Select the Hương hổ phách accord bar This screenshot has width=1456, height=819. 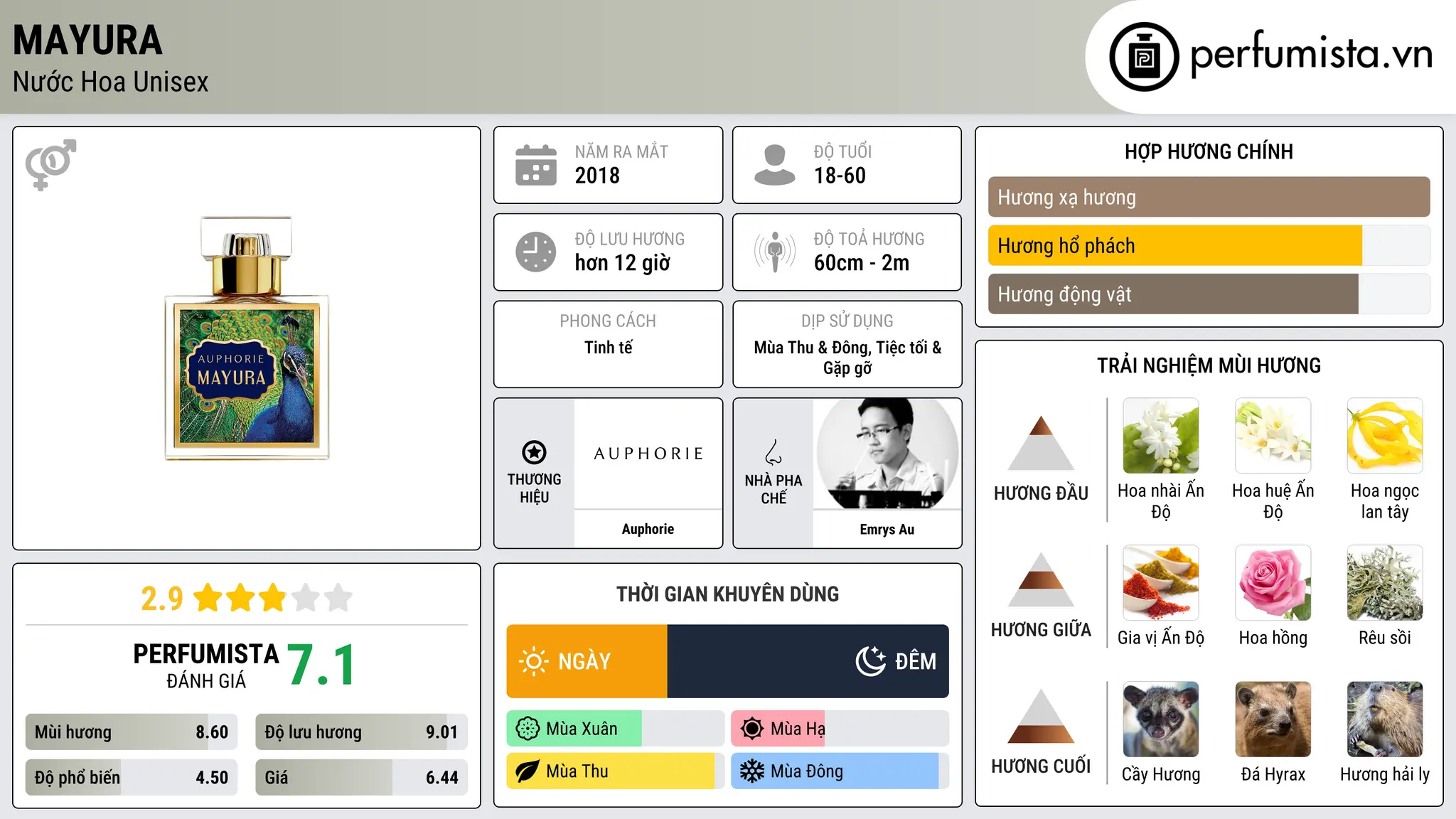coord(1209,245)
